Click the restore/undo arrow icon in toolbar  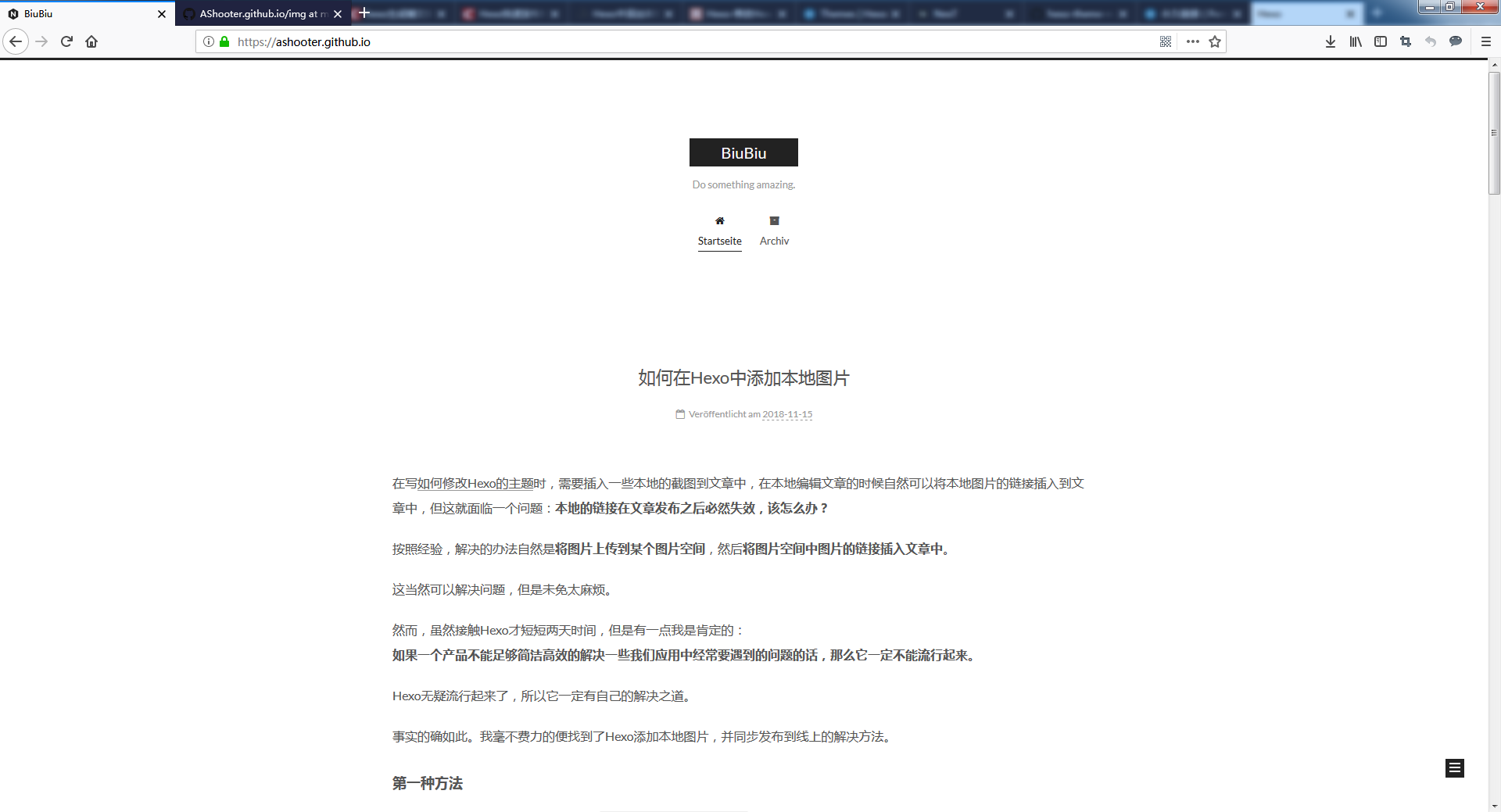tap(1431, 41)
